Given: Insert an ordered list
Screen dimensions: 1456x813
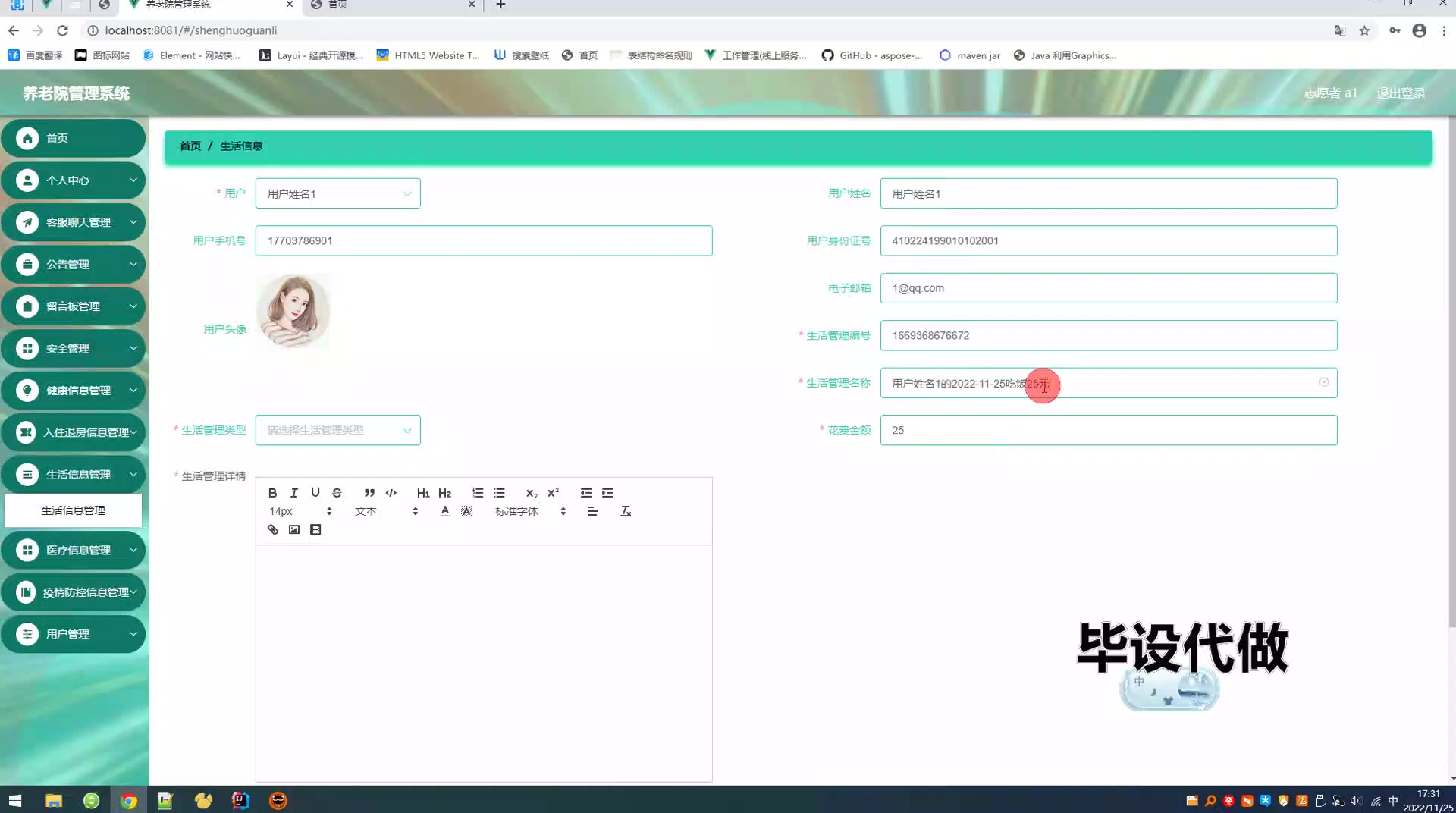Looking at the screenshot, I should [478, 493].
